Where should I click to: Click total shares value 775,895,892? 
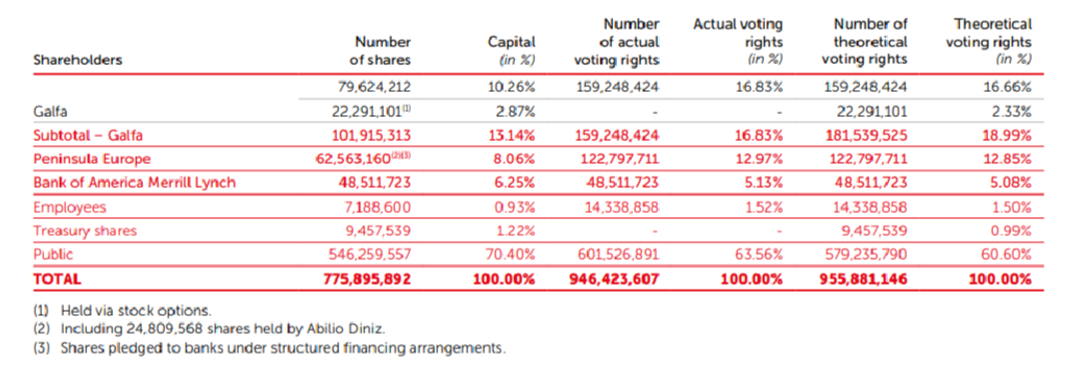[x=367, y=279]
